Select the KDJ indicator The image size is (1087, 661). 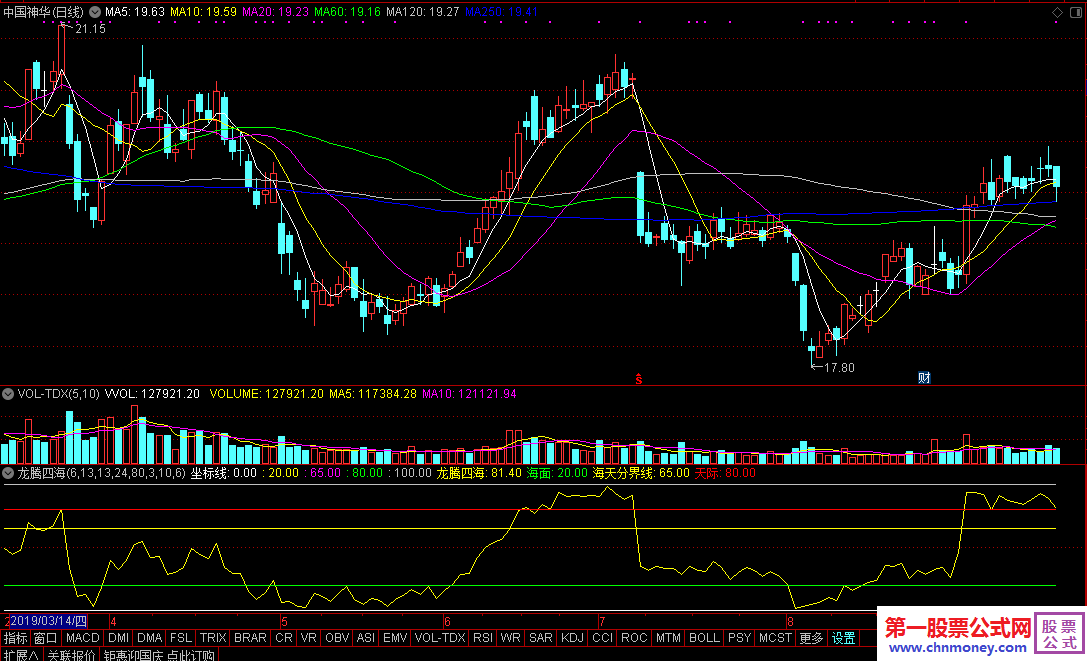(572, 637)
